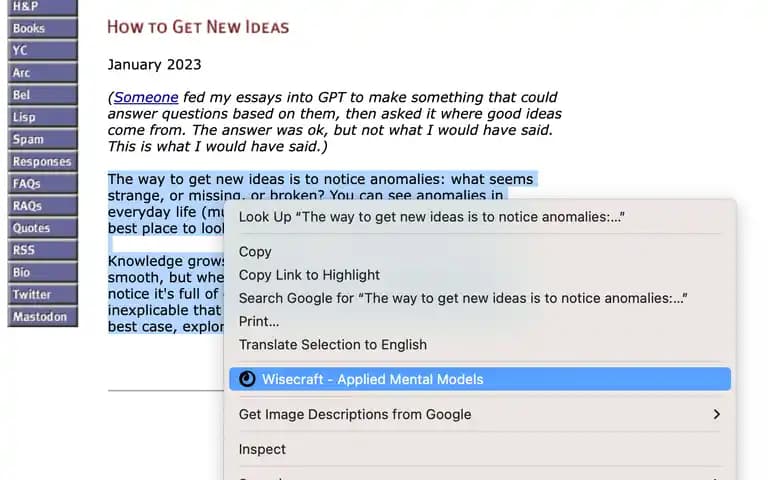Open the Mastodon sidebar button
Screen dimensions: 768x480
(x=43, y=317)
